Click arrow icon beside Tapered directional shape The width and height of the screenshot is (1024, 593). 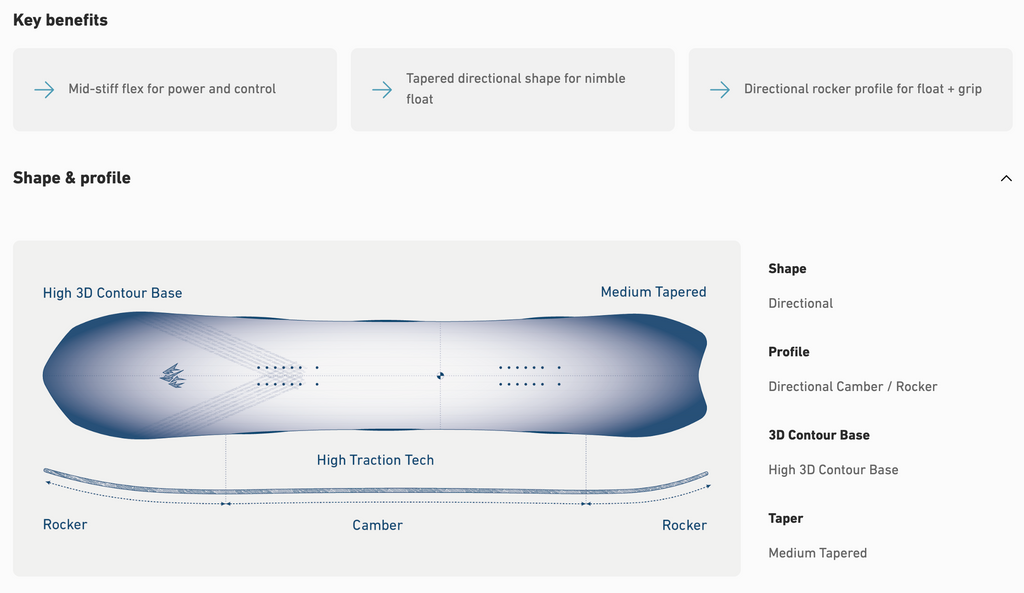382,89
